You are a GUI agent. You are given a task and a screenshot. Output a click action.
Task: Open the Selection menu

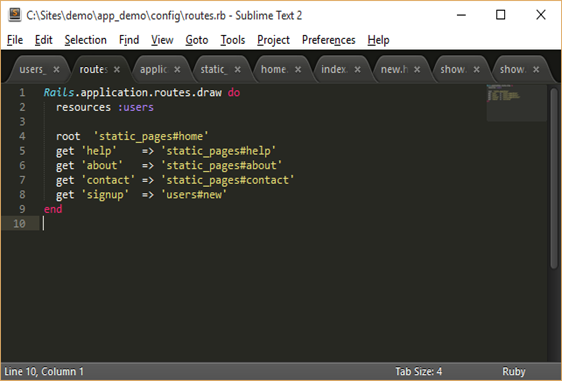coord(85,40)
